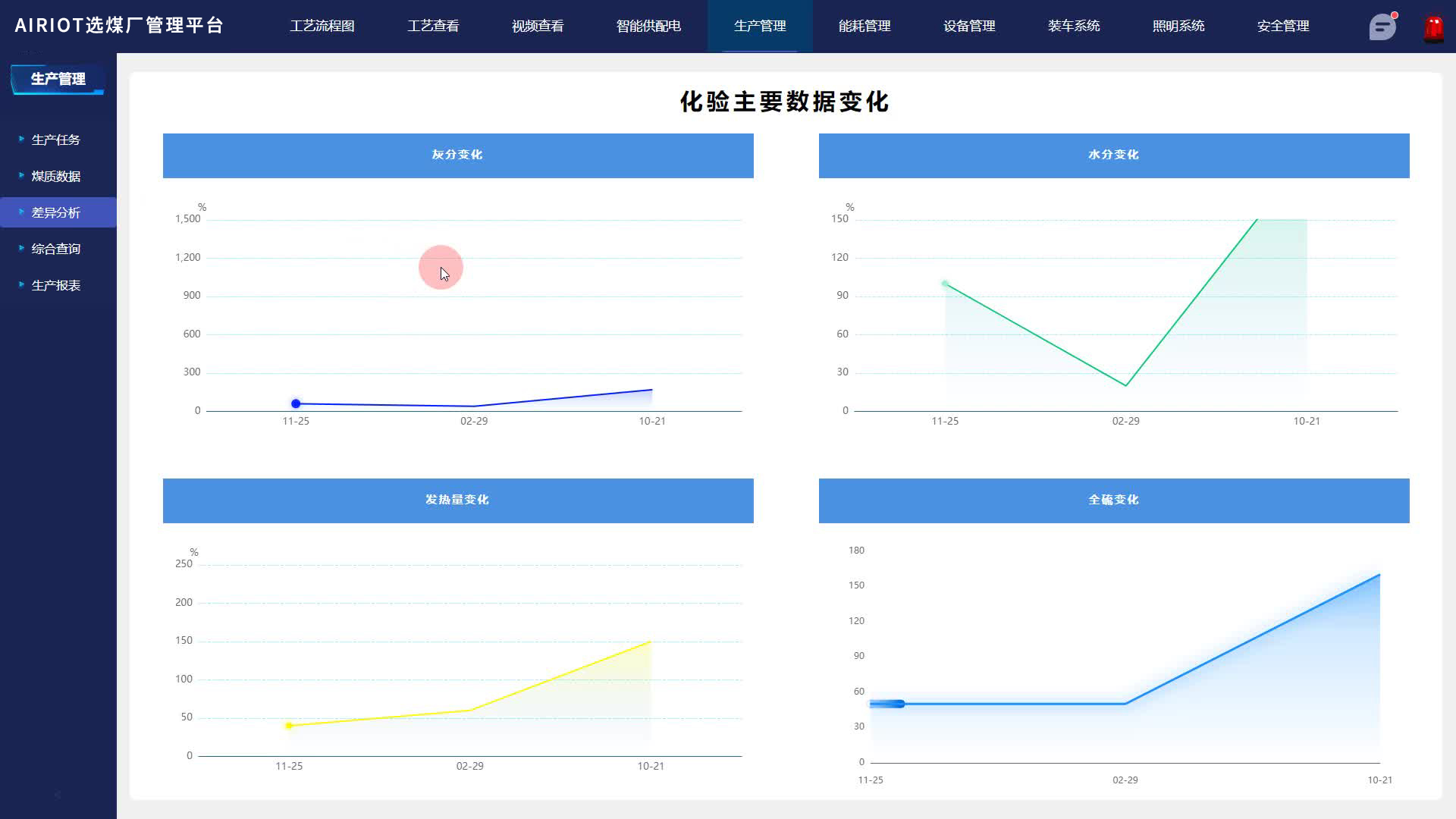Viewport: 1456px width, 819px height.
Task: Click 发热量变化 chart header
Action: pos(458,500)
